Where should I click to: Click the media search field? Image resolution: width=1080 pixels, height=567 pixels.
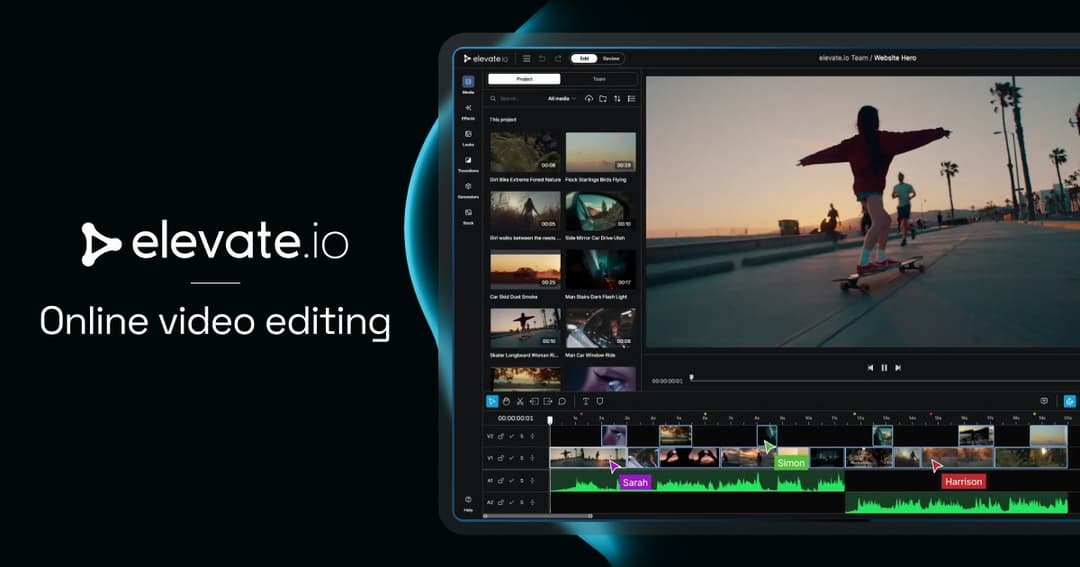pyautogui.click(x=517, y=99)
